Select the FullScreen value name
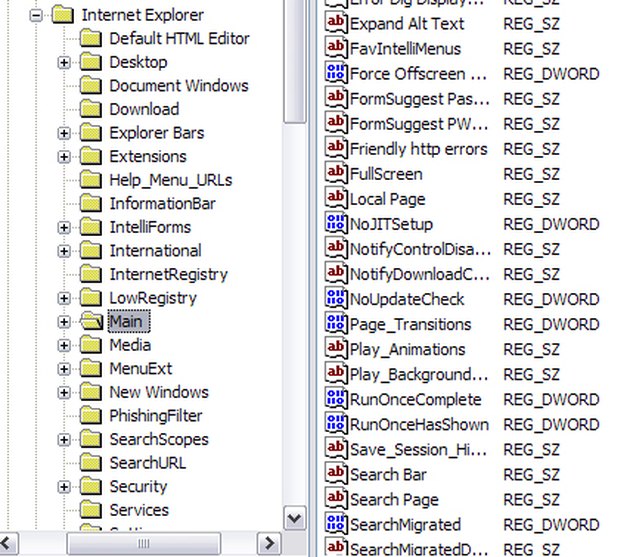This screenshot has width=630, height=557. click(386, 174)
